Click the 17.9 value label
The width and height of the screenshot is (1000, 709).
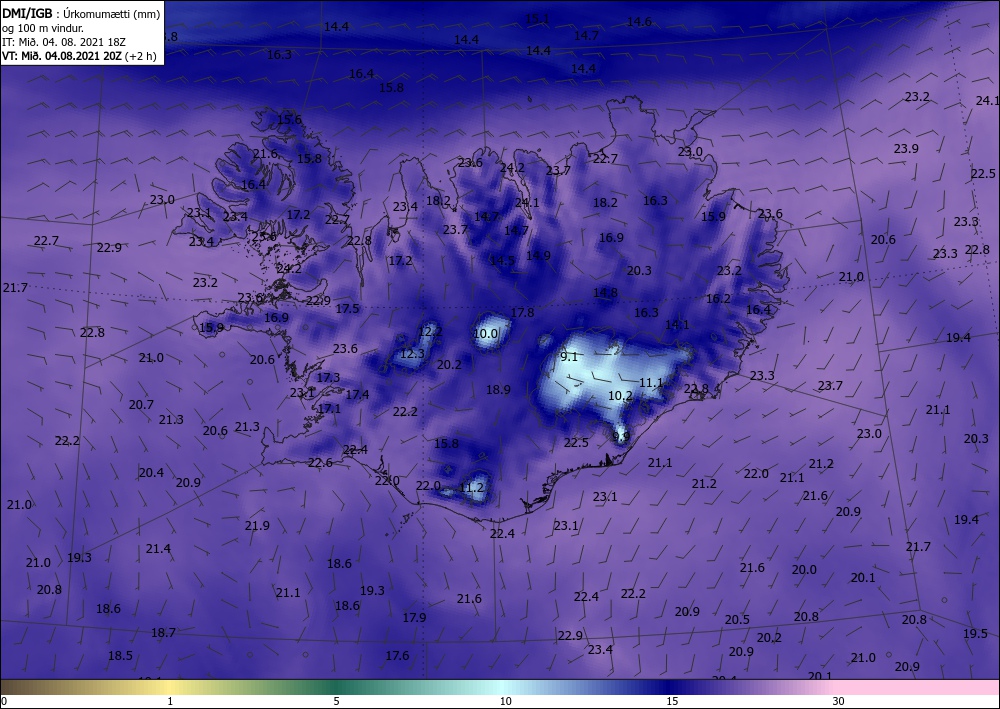coord(415,618)
